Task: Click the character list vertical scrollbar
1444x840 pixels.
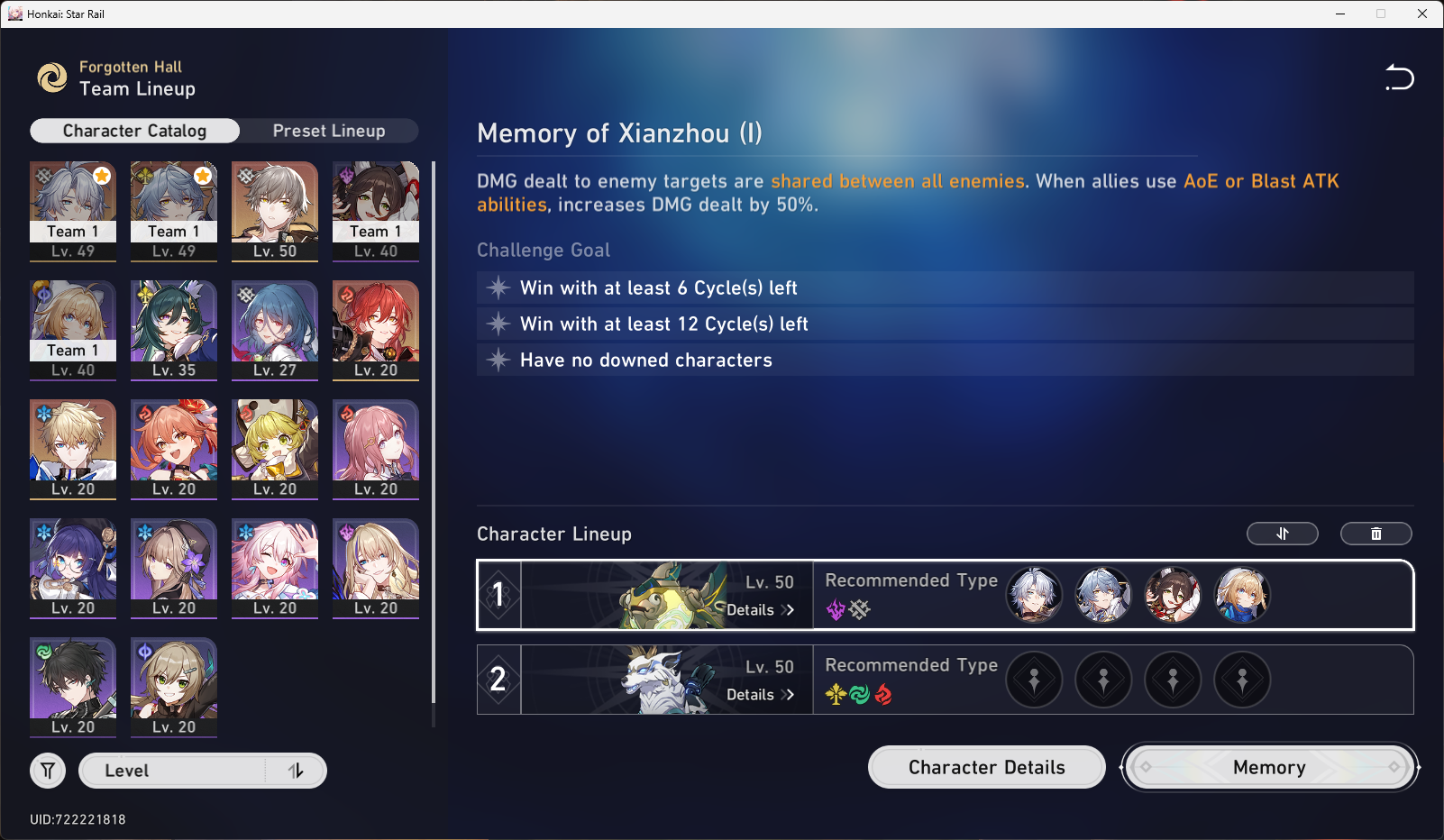Action: coord(434,433)
